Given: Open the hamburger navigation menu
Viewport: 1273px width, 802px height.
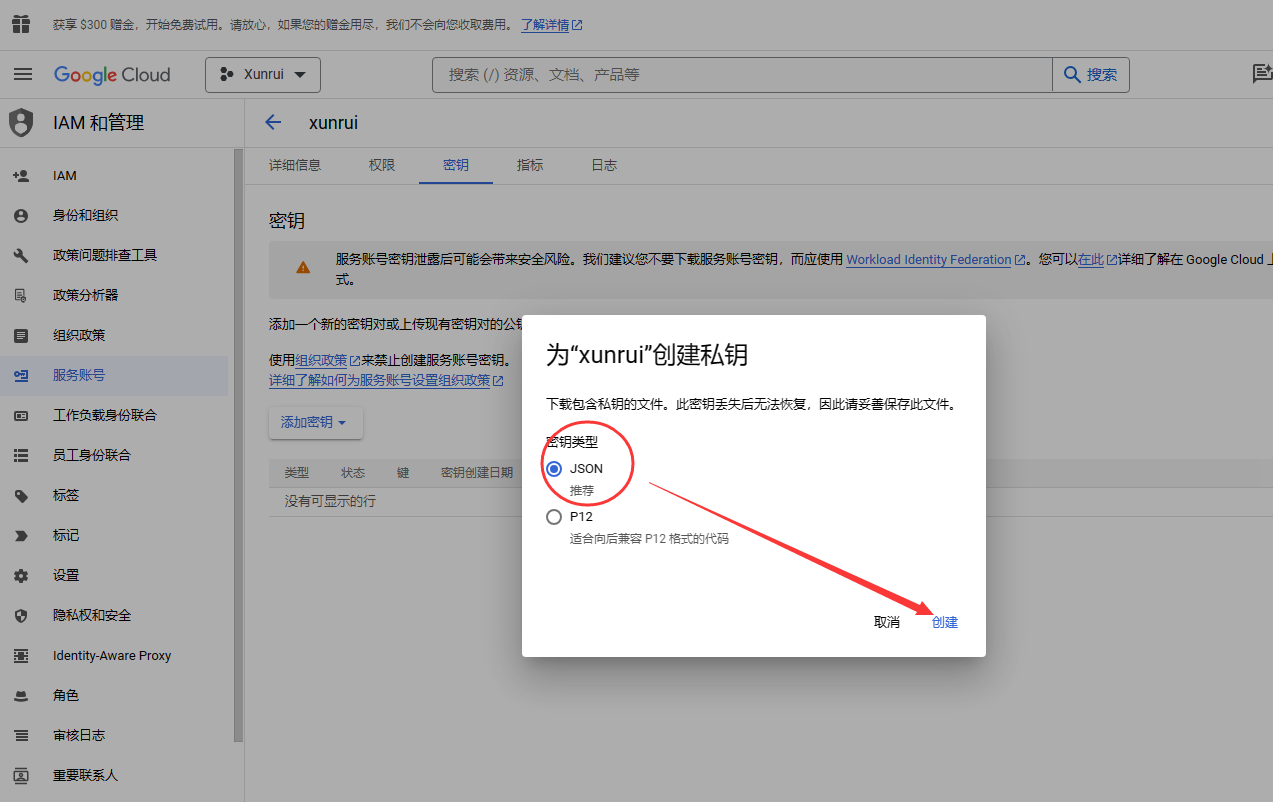Looking at the screenshot, I should (23, 75).
